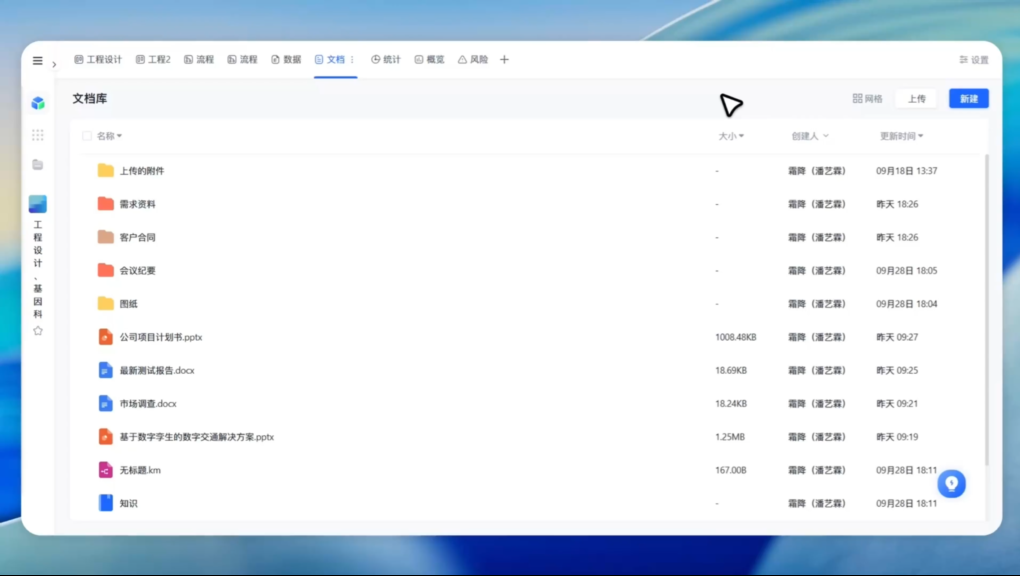Open the 无标题.km mind map icon
The image size is (1020, 576).
click(x=105, y=470)
